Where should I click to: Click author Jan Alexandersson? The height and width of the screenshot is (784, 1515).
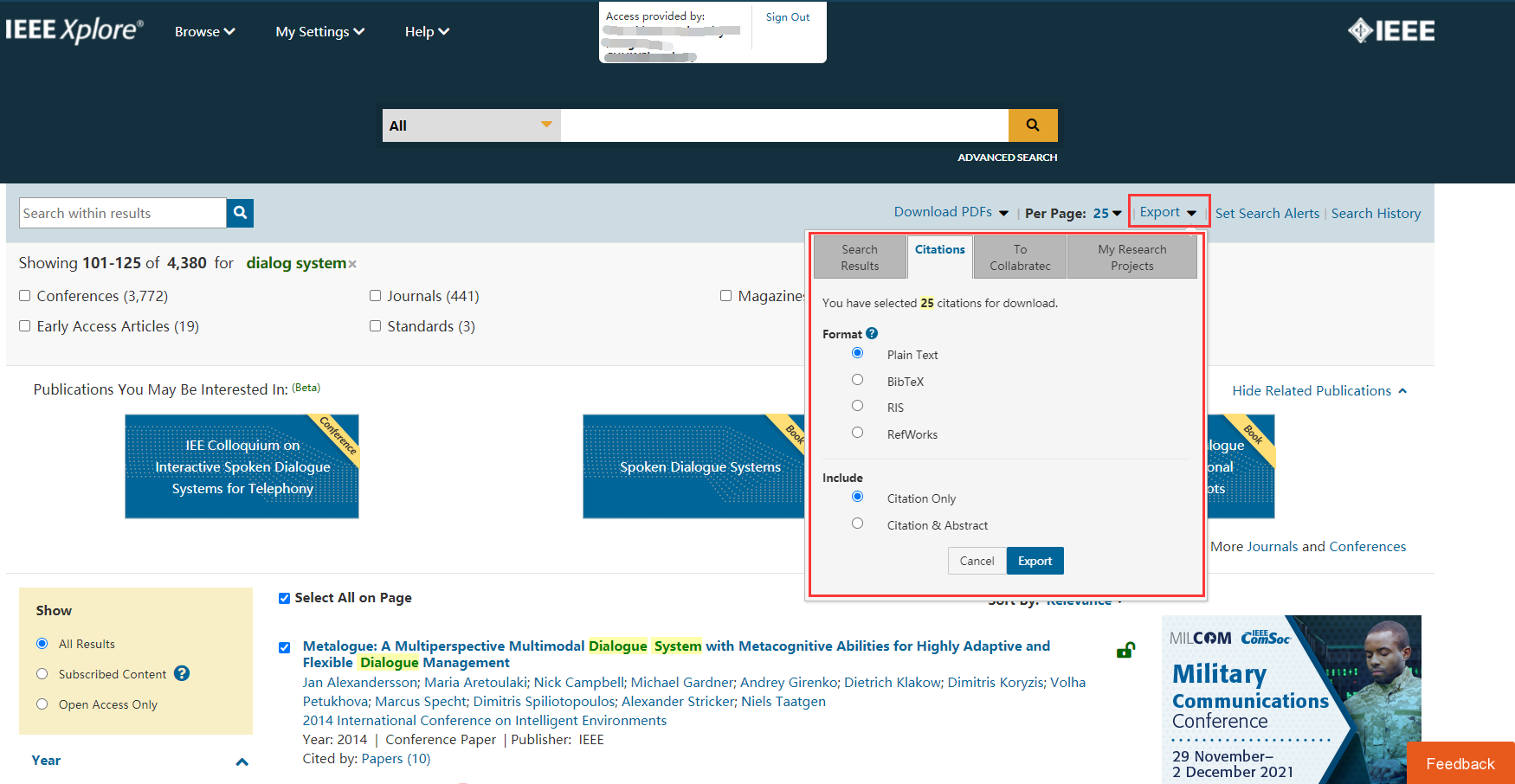(x=360, y=682)
